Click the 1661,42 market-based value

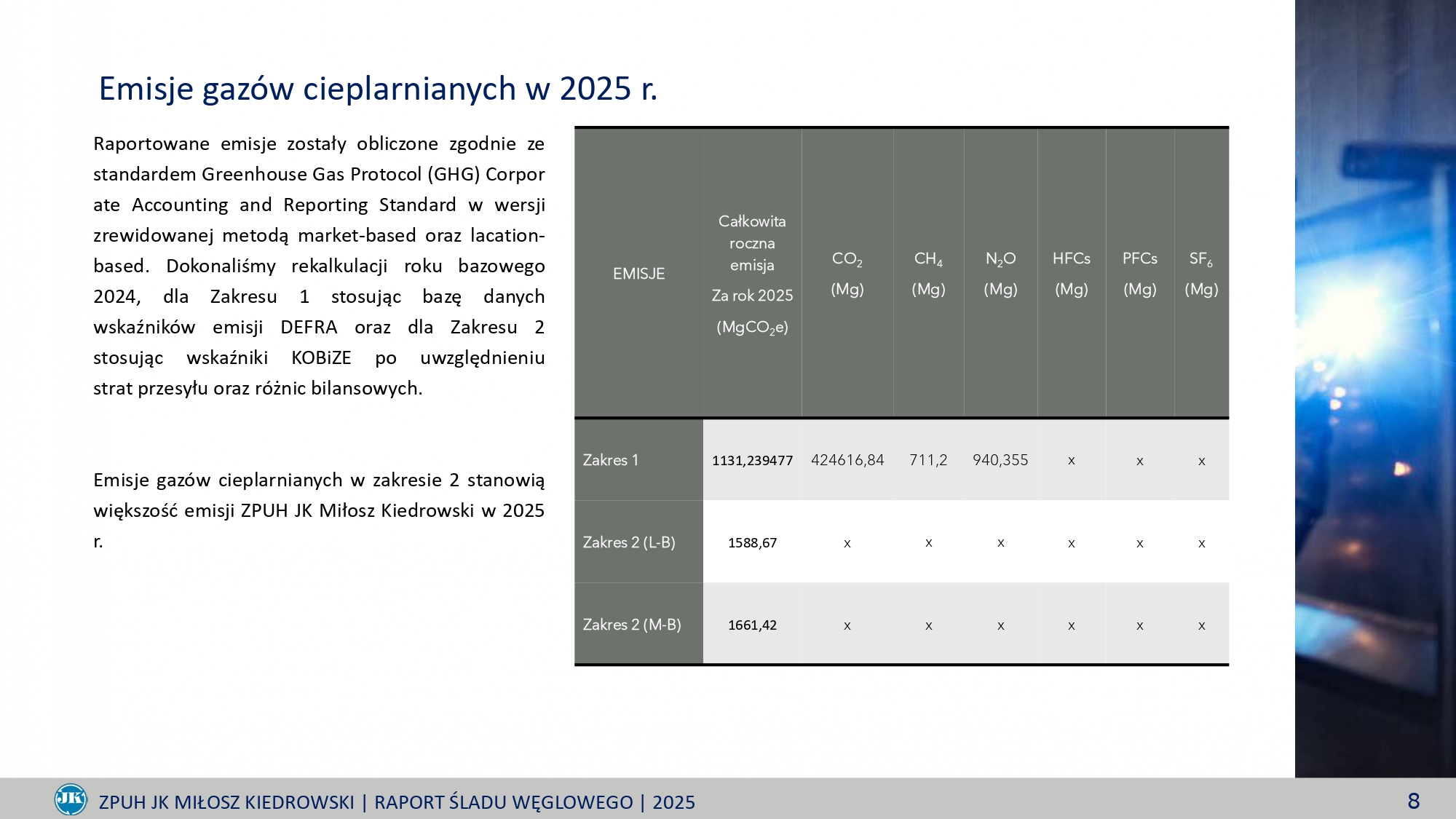(752, 625)
